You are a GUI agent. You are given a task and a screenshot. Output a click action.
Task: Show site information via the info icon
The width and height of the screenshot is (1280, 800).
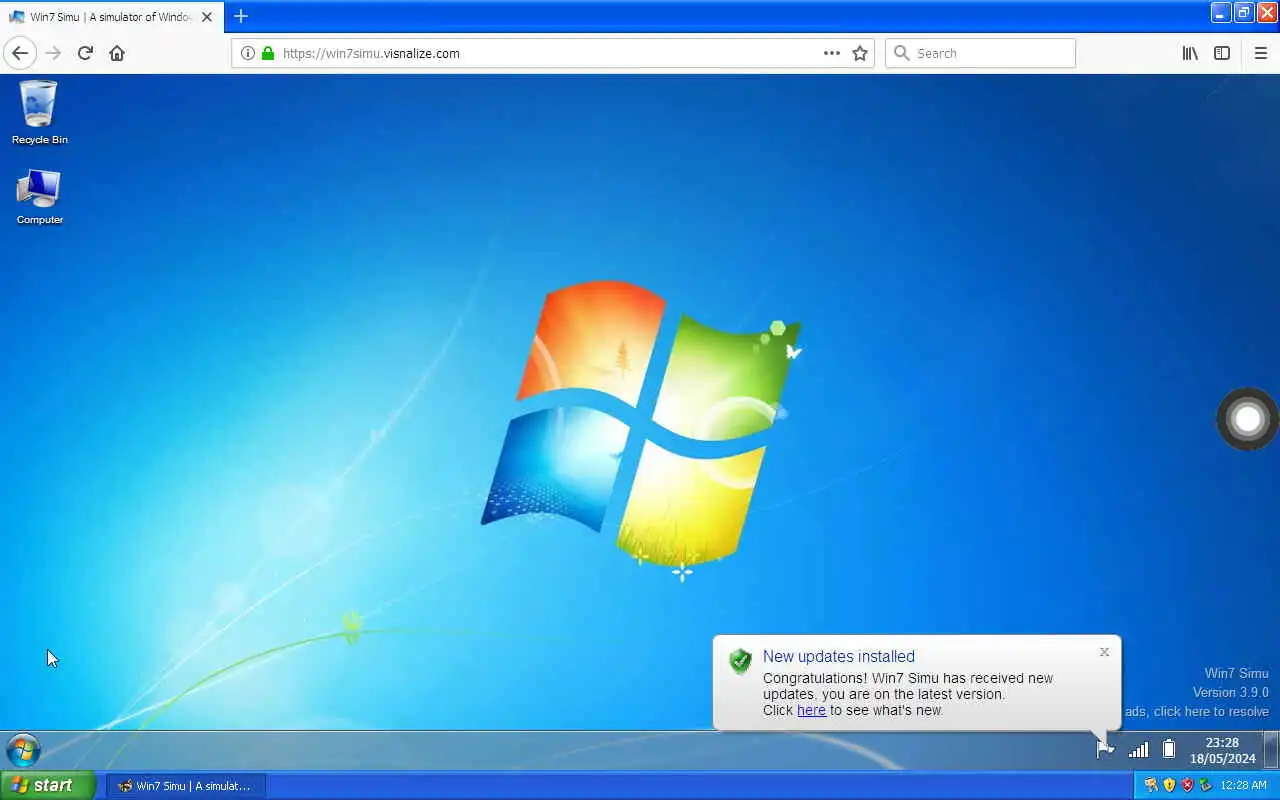247,53
